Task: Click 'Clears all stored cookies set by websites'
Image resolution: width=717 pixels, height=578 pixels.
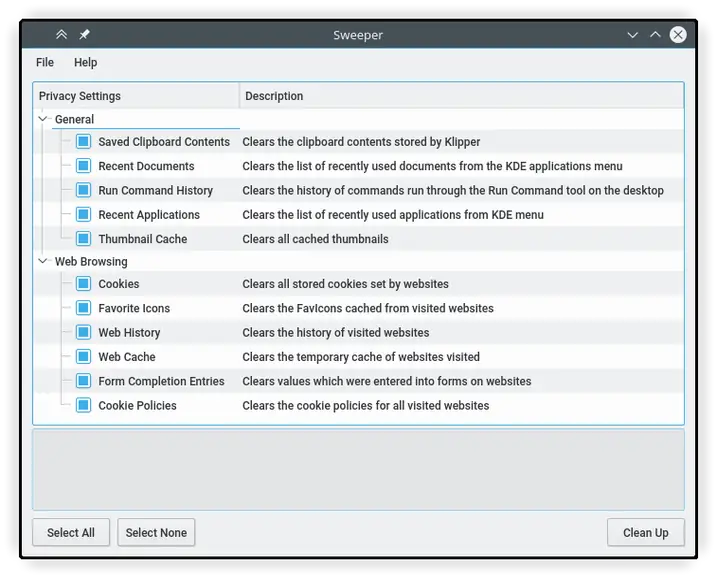Action: pyautogui.click(x=345, y=284)
